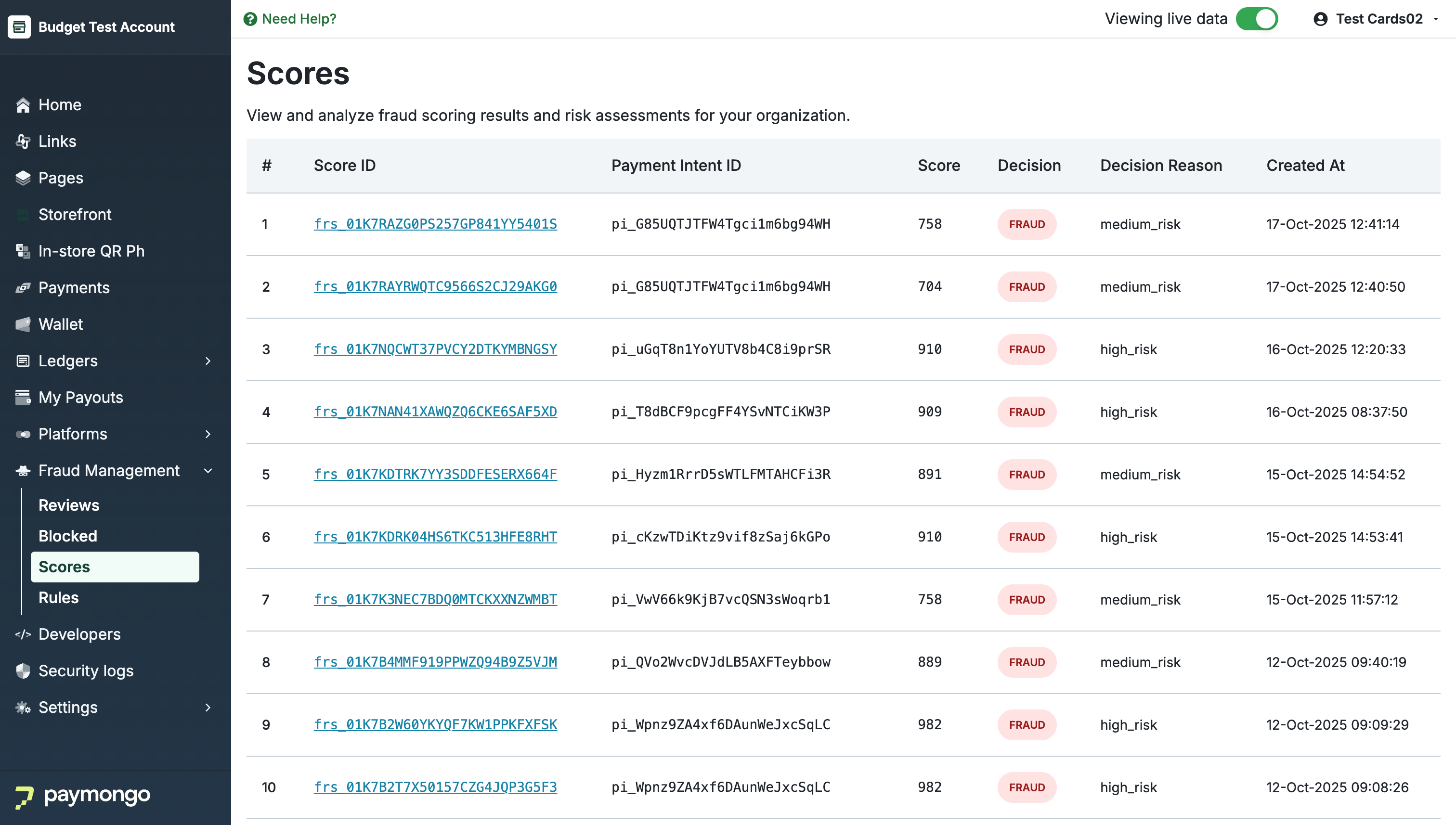Click the Budget Test Account logo icon

click(x=19, y=26)
